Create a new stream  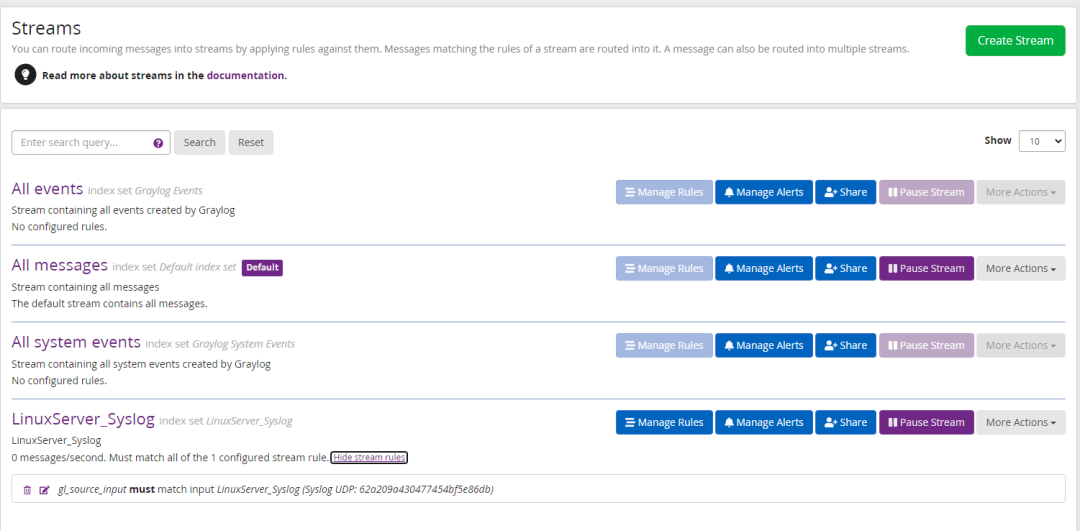coord(1015,41)
